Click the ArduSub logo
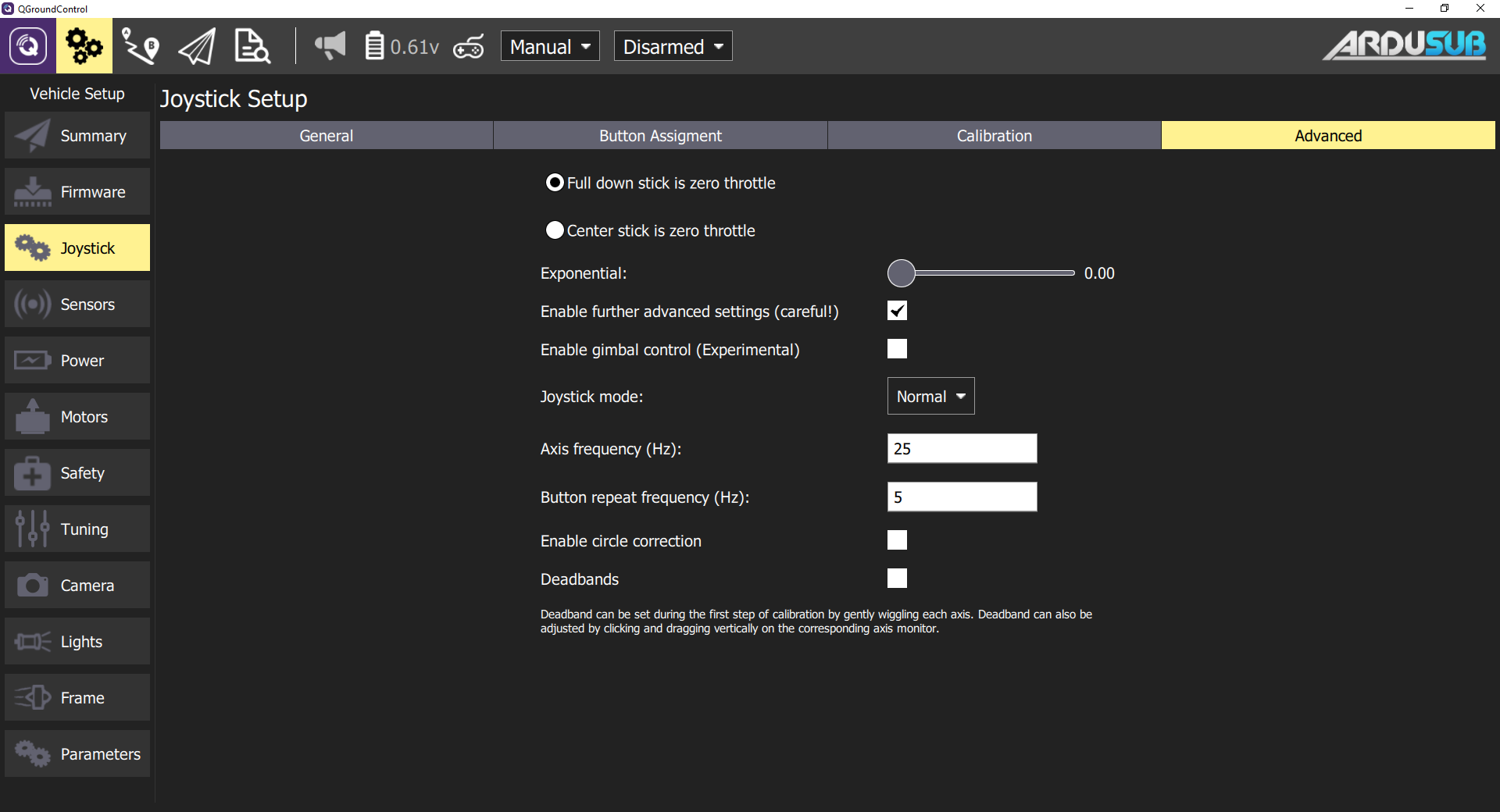Screen dimensions: 1500x812 click(x=1404, y=45)
